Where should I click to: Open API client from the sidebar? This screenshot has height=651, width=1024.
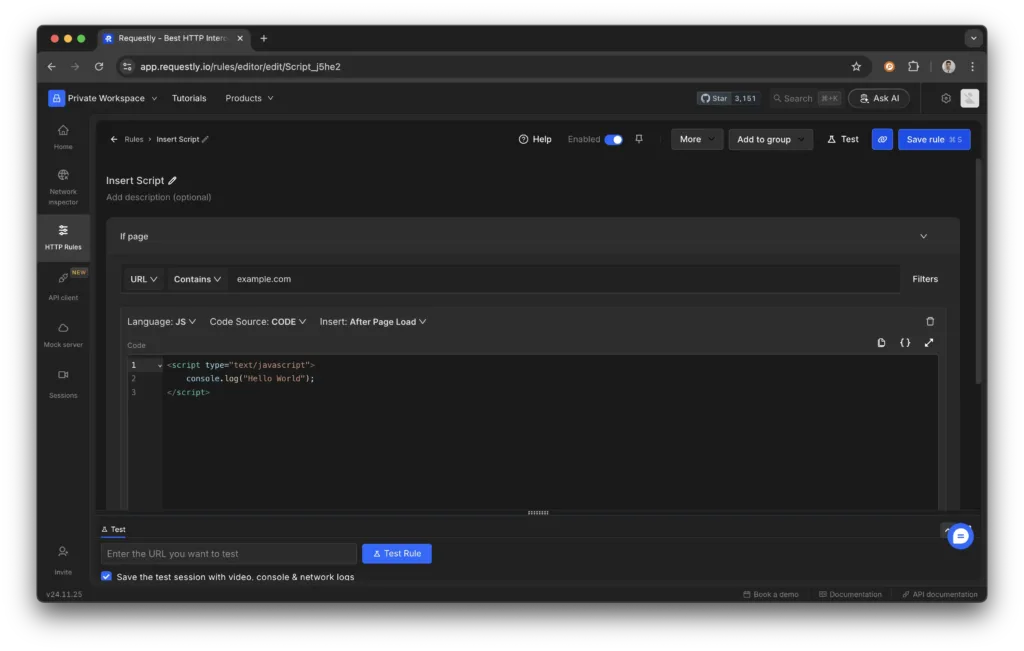click(63, 285)
